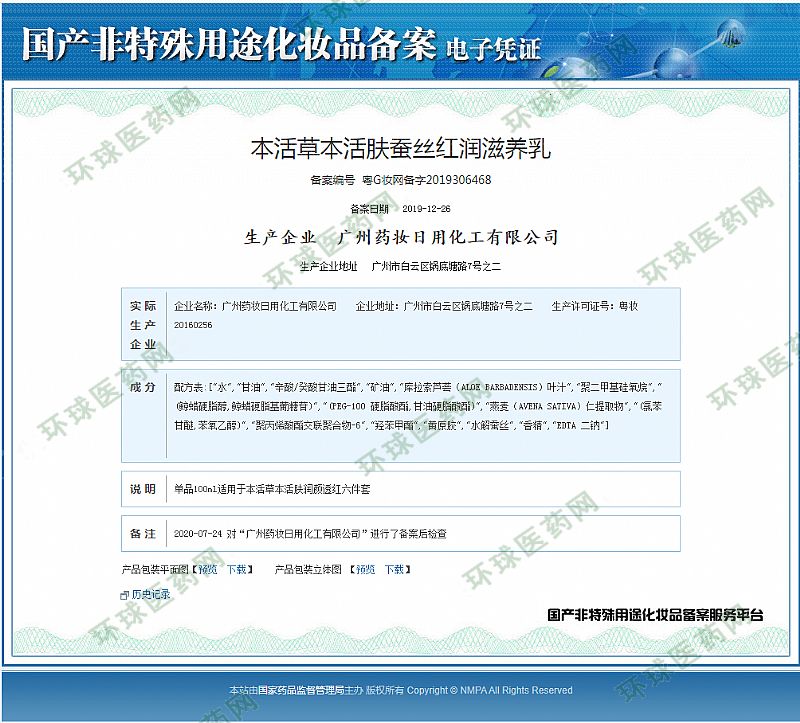Click the 生产企业 广州药妆日用化工有限公司 heading
Image resolution: width=800 pixels, height=723 pixels.
(400, 238)
